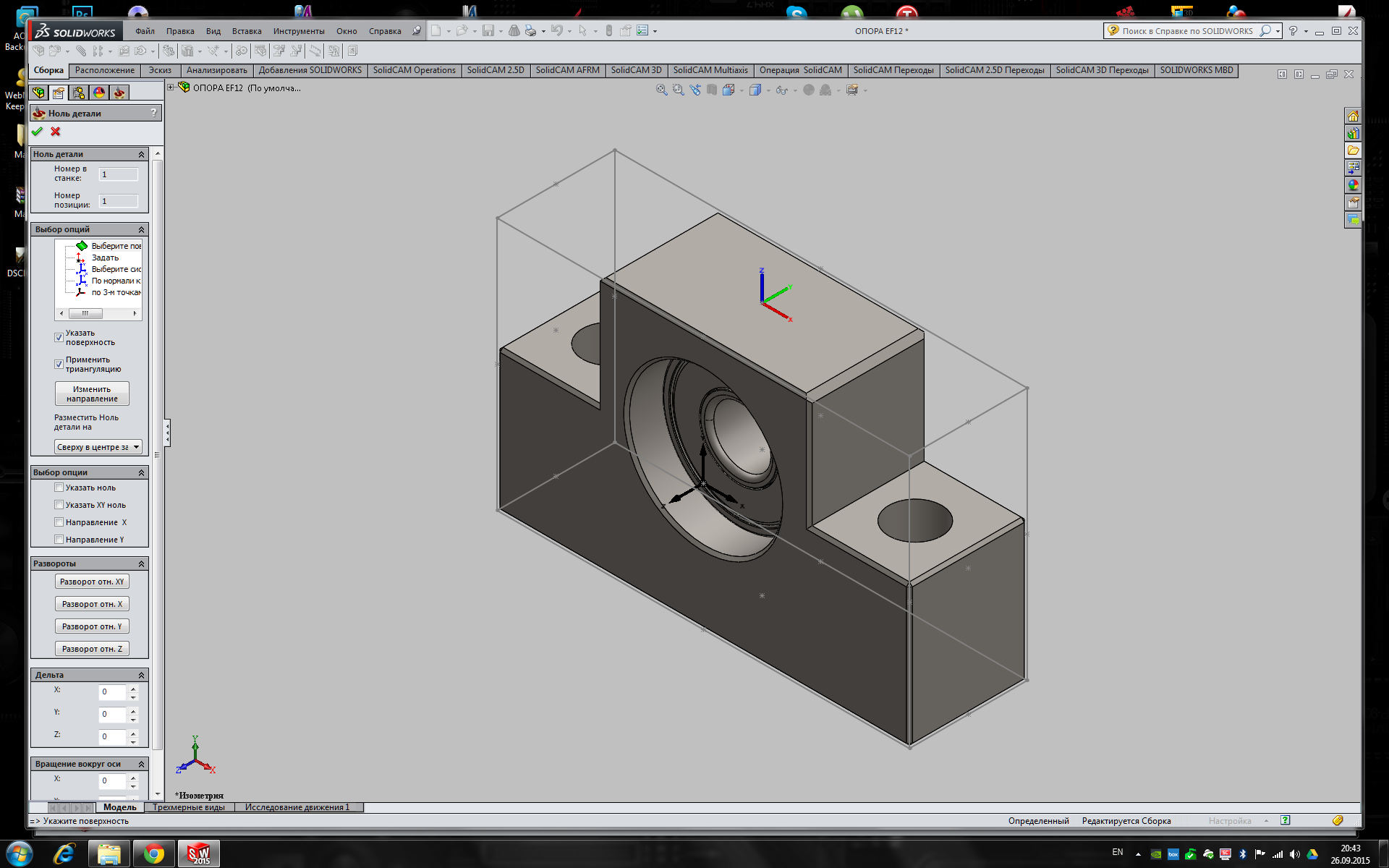Click the Print toolbar icon

pyautogui.click(x=530, y=31)
